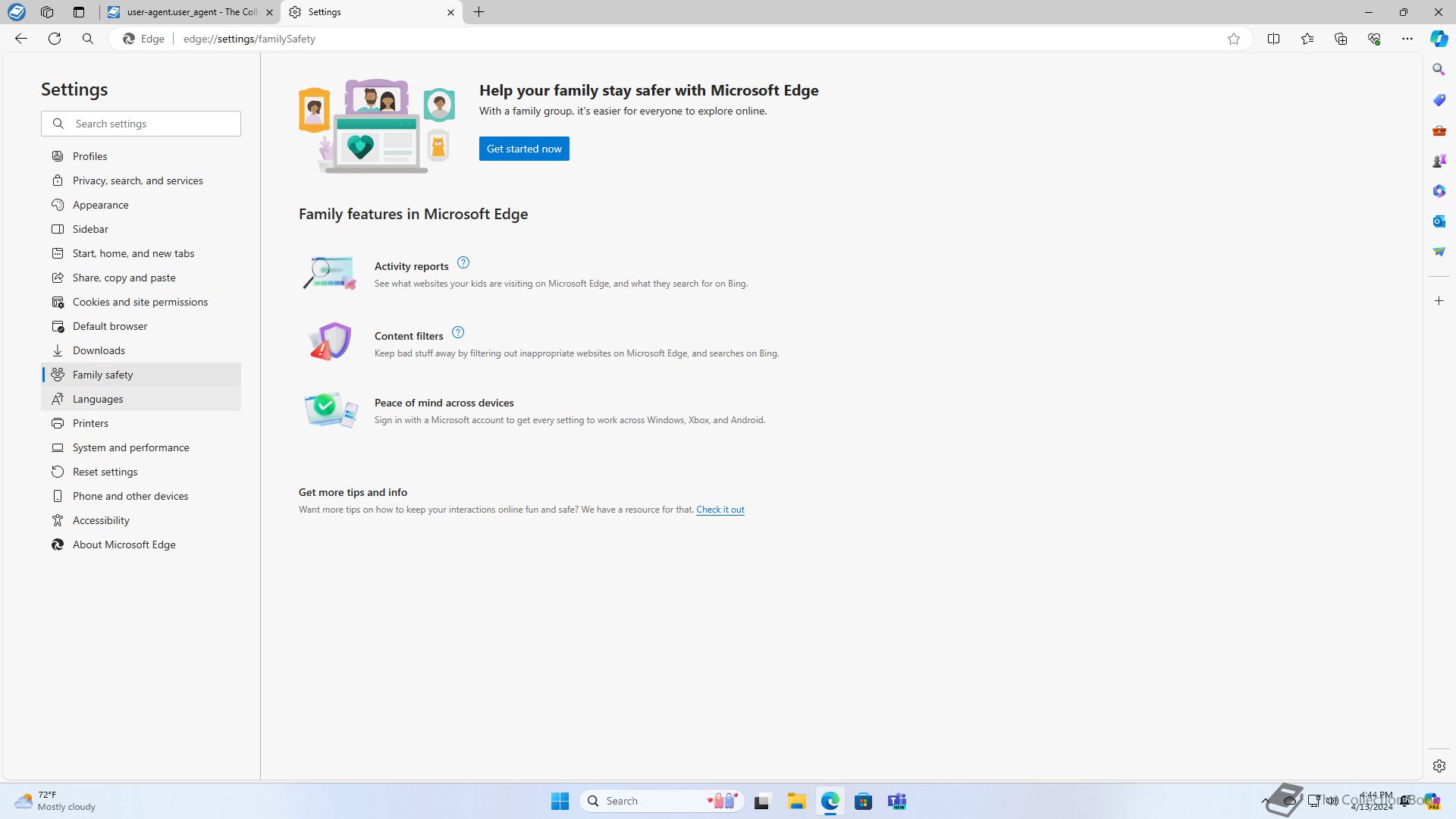The image size is (1456, 819).
Task: Open the sidebar Search icon
Action: [1439, 70]
